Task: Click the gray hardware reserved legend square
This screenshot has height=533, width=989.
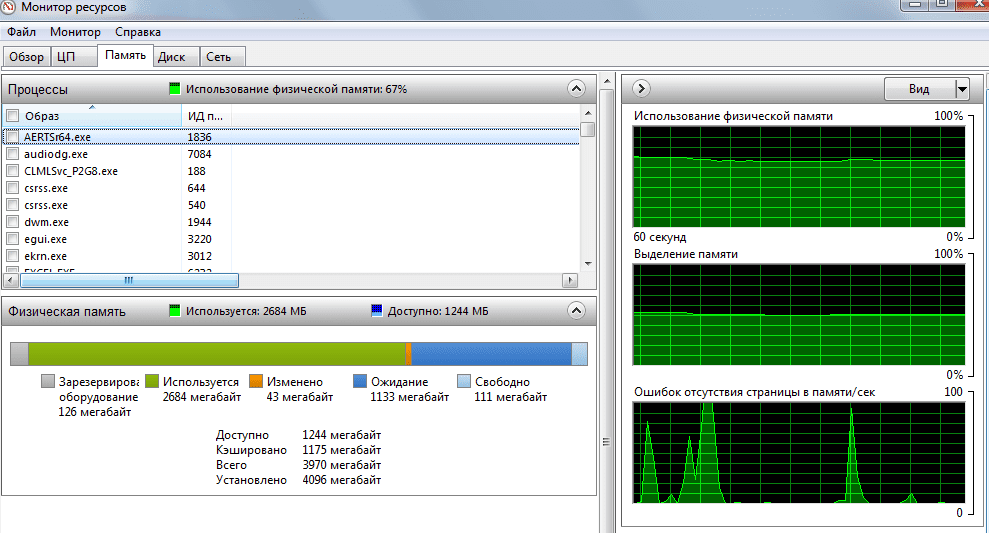Action: tap(48, 382)
